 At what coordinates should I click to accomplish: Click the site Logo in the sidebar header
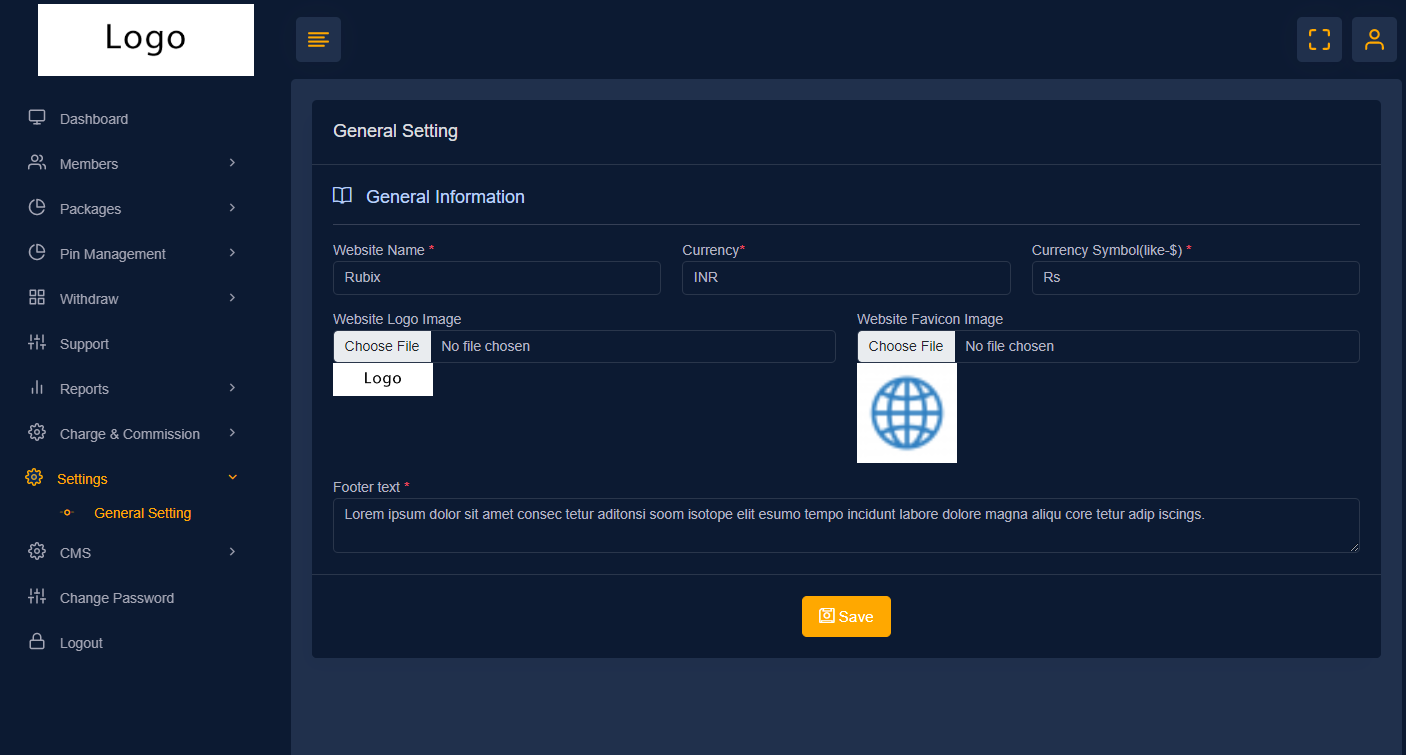(146, 40)
